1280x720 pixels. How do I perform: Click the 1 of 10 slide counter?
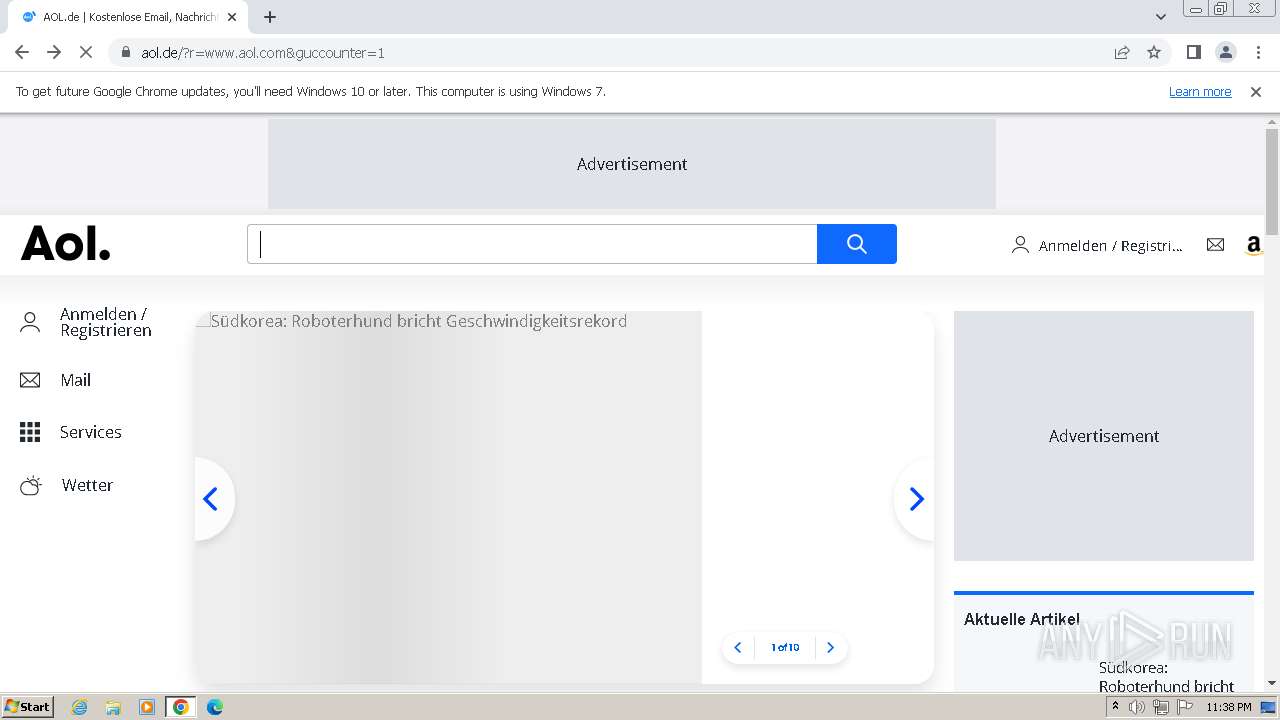point(785,647)
